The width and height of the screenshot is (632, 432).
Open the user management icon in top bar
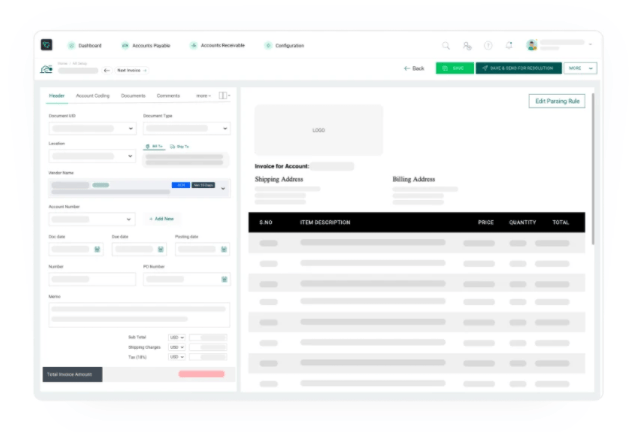tap(467, 45)
